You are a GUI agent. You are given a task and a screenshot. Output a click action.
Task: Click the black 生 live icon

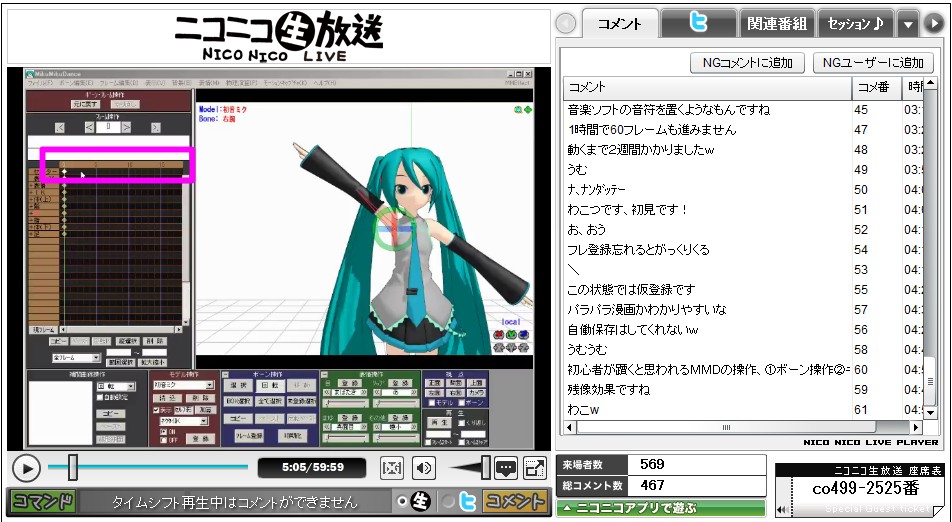pos(421,501)
